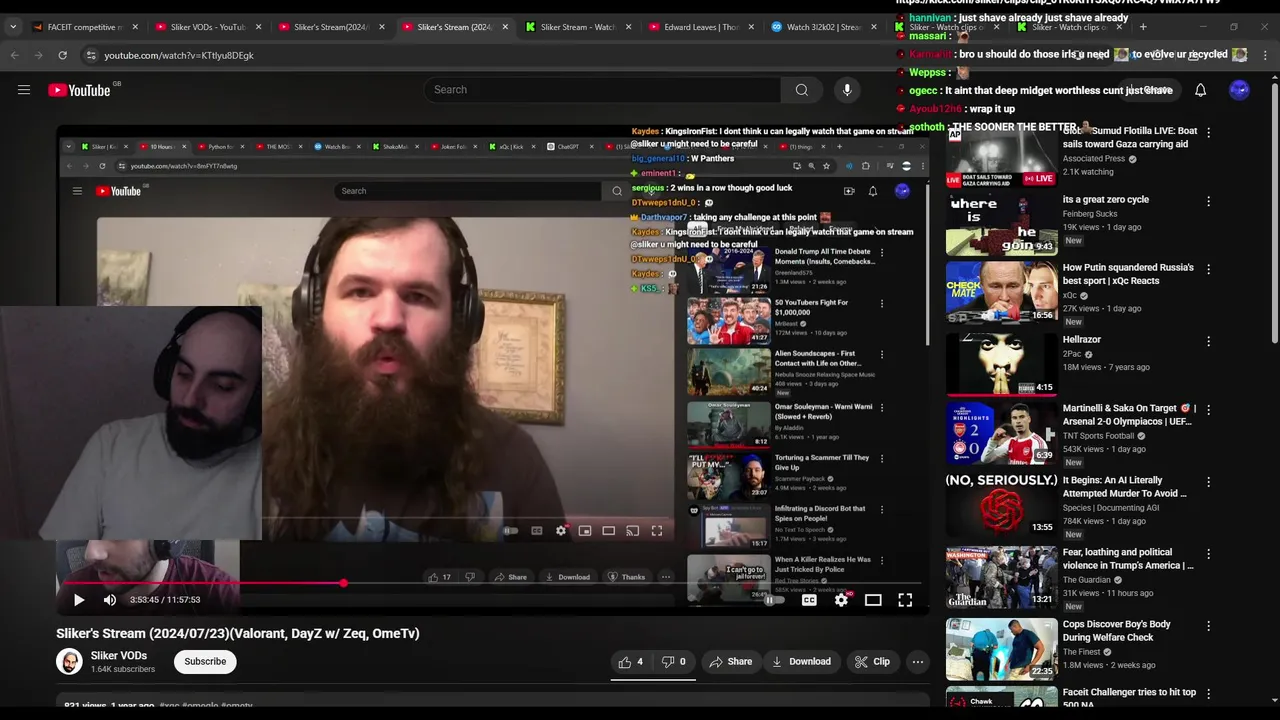1280x720 pixels.
Task: Open a new browser tab with plus
Action: [x=1143, y=27]
